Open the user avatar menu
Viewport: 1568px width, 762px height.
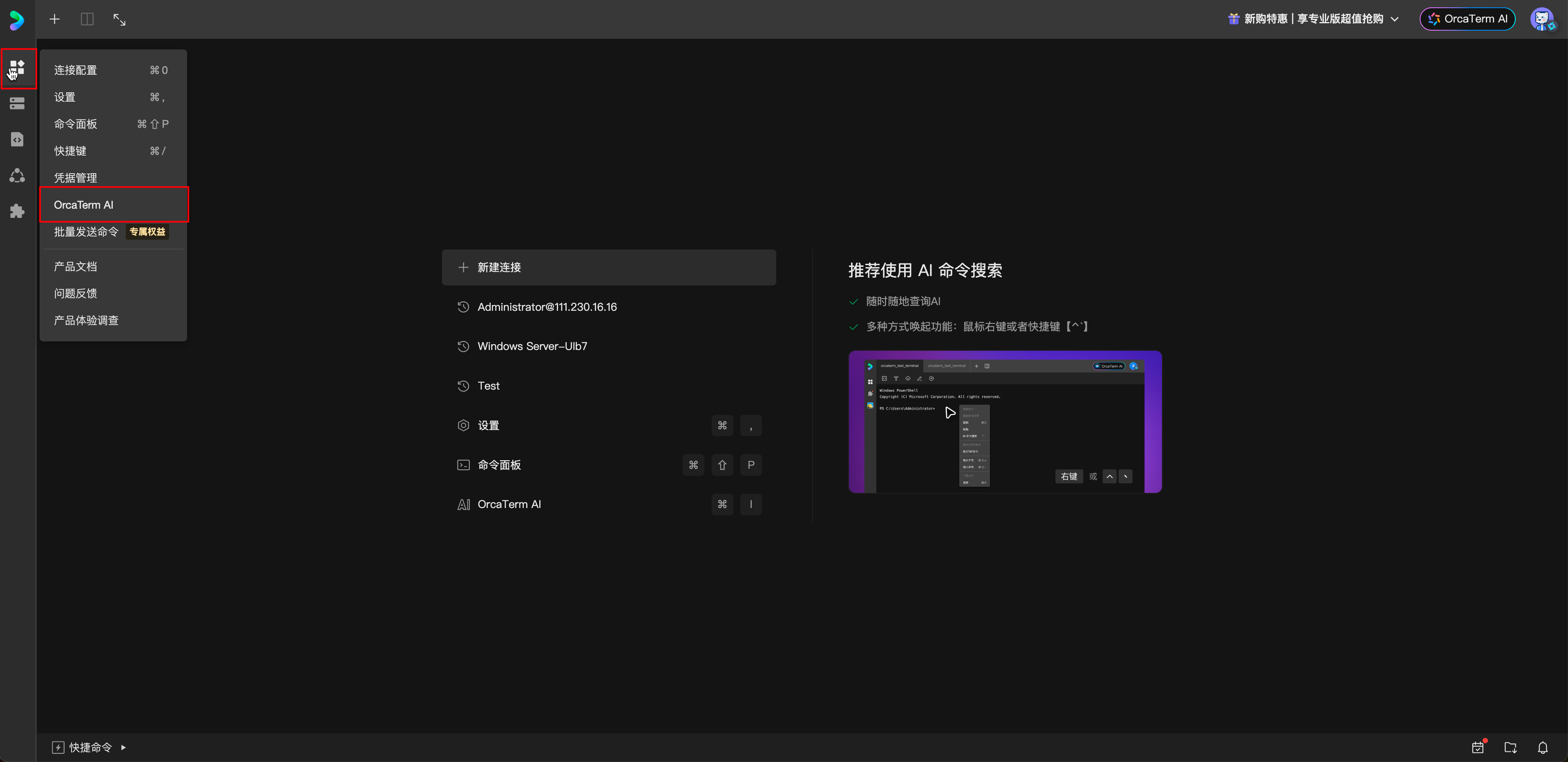pos(1542,20)
